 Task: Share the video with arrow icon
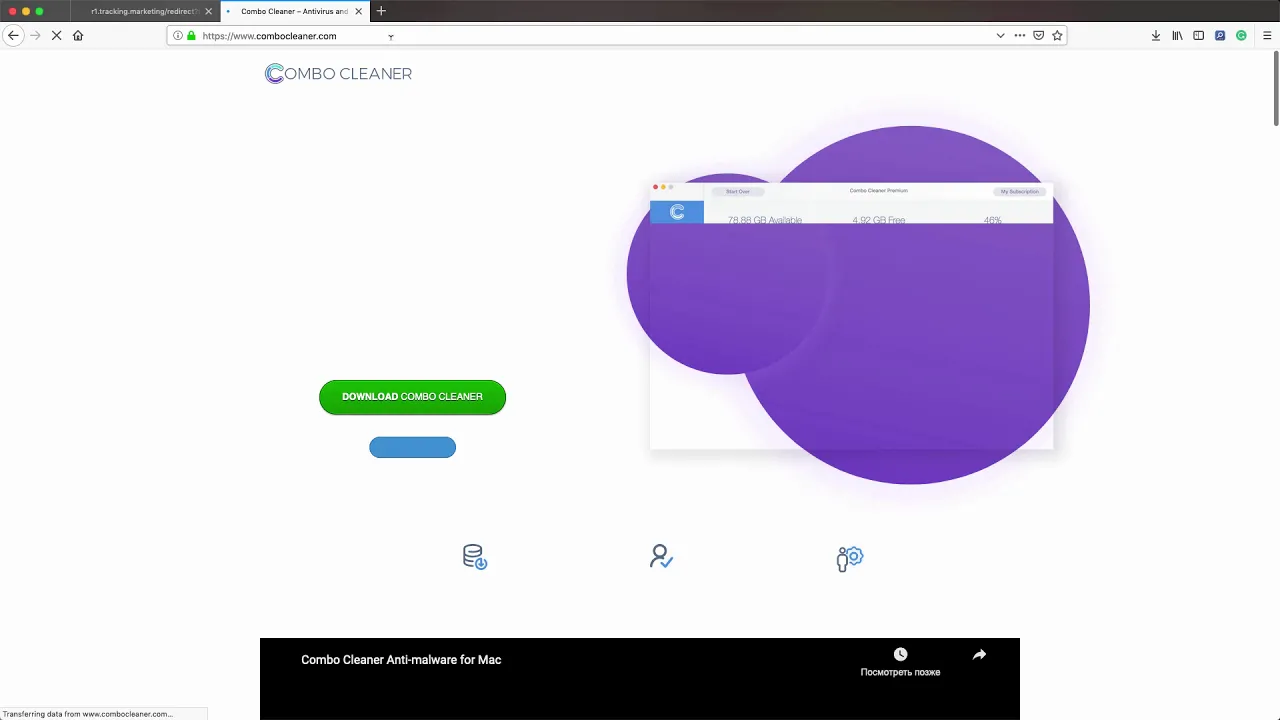tap(979, 654)
